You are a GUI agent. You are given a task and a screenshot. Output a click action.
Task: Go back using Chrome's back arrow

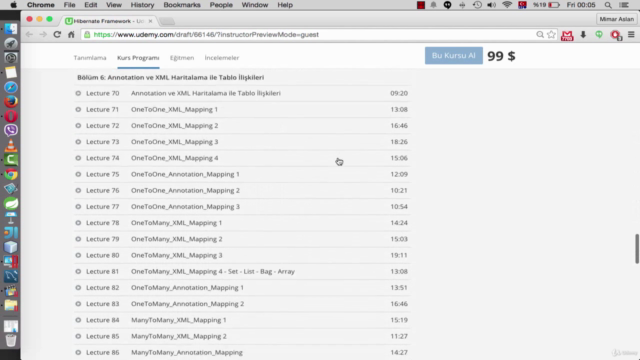click(29, 35)
